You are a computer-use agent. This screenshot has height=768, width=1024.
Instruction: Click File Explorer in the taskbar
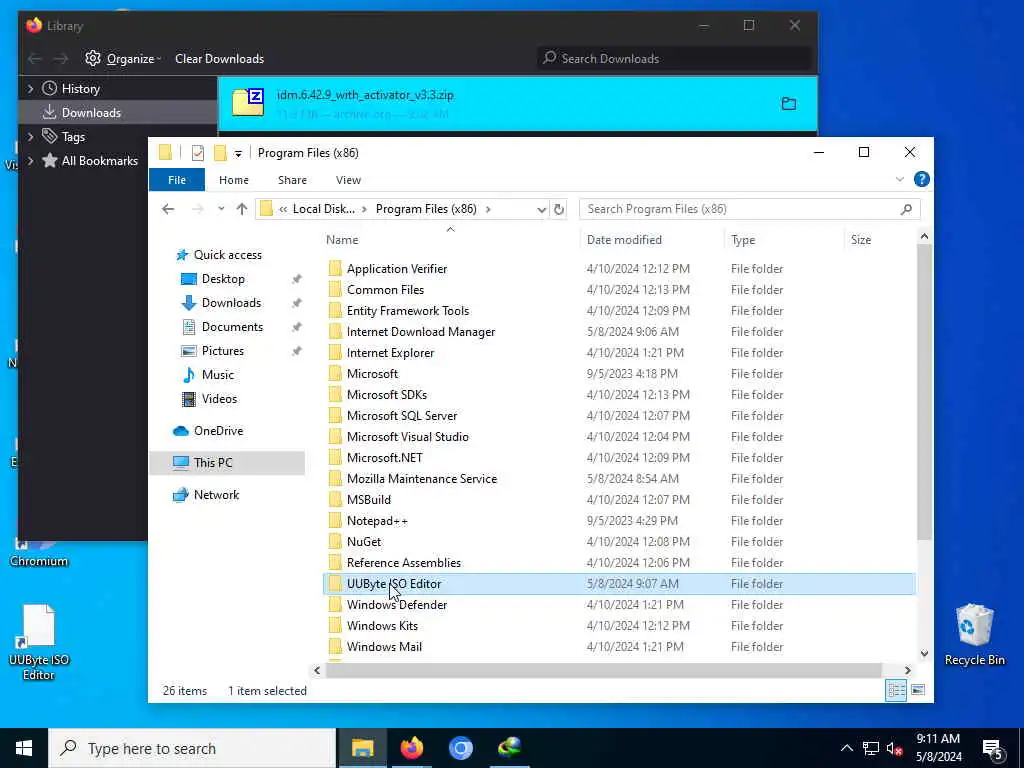(x=362, y=748)
